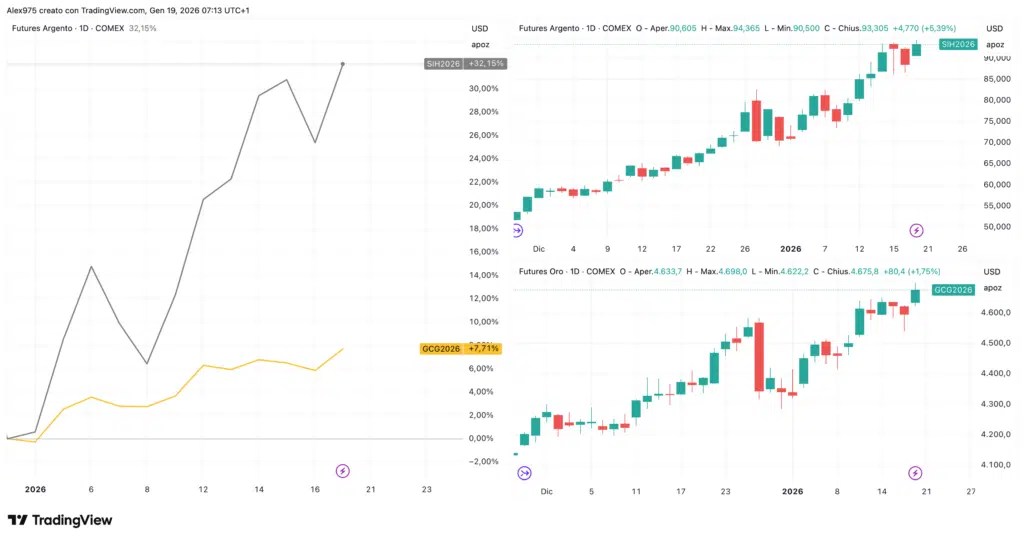Click the 'Futures Argento · 1D · COMEX' title of the candlestick chart

click(x=575, y=29)
